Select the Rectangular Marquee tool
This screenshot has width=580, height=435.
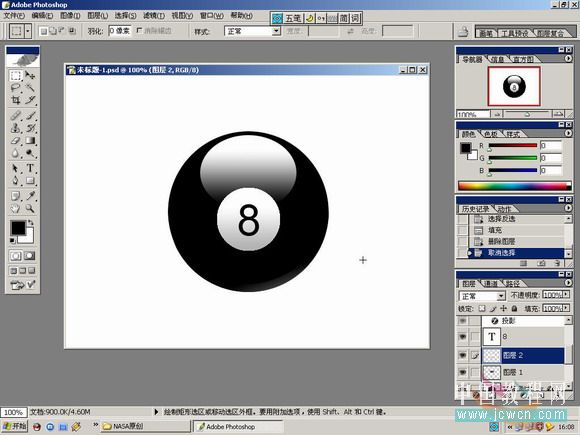click(16, 76)
